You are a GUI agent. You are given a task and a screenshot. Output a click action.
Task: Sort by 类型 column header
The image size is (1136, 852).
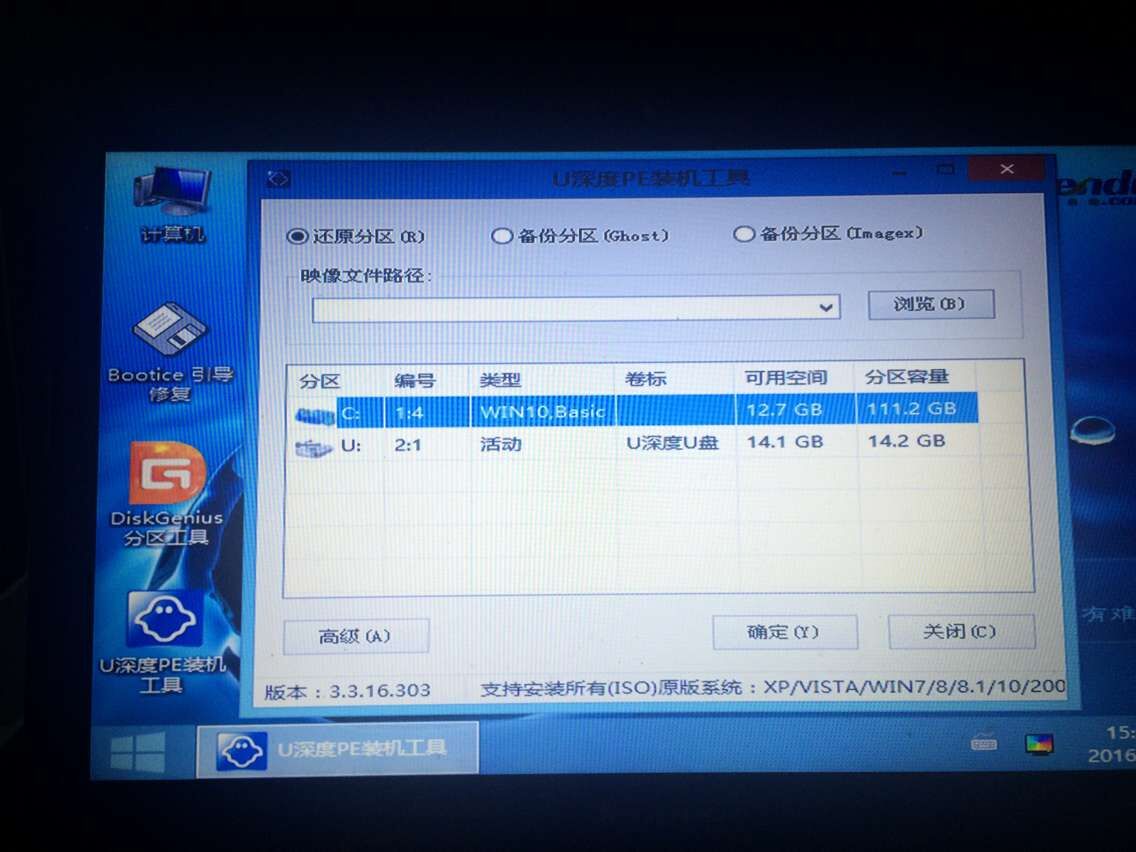click(500, 380)
